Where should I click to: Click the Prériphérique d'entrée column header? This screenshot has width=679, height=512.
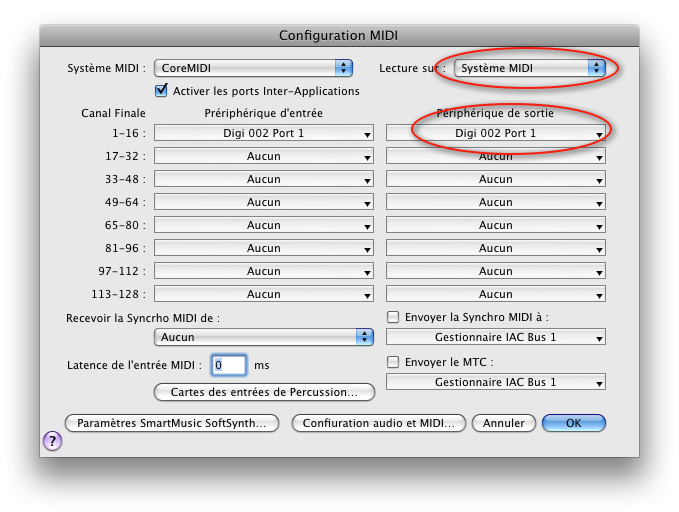264,113
